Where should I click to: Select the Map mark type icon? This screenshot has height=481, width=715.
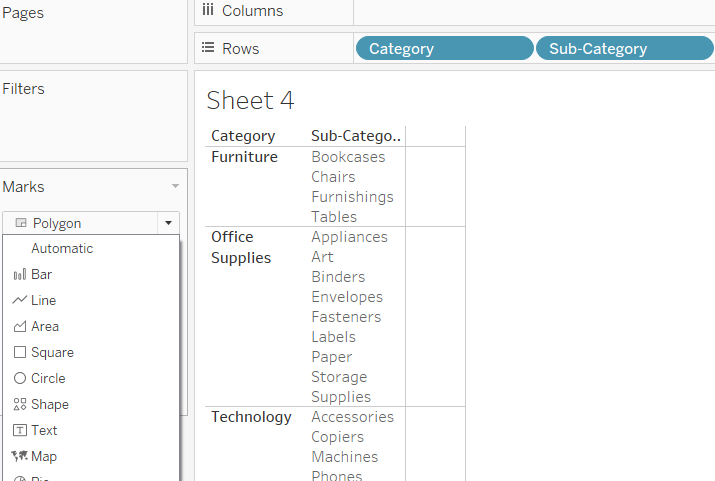(x=20, y=456)
